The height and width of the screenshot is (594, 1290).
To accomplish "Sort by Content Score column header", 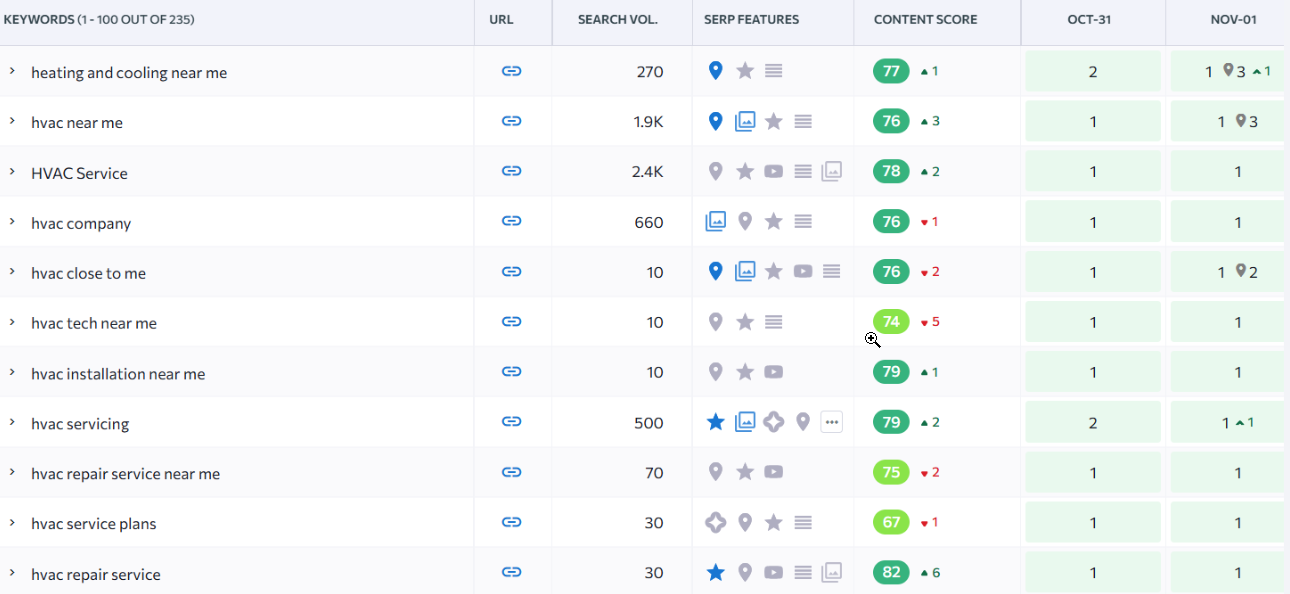I will click(x=925, y=20).
